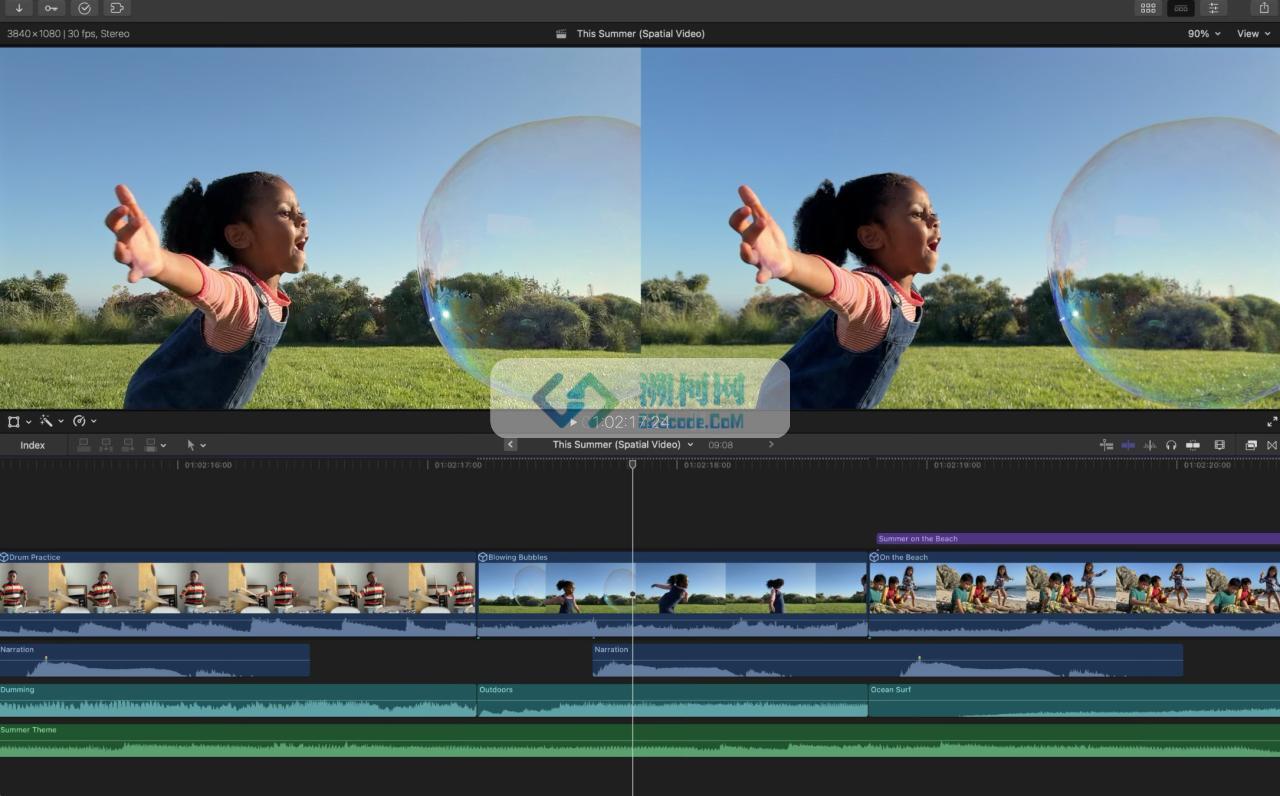
Task: Click the This Summer (Spatial Video) viewer title
Action: coord(641,34)
